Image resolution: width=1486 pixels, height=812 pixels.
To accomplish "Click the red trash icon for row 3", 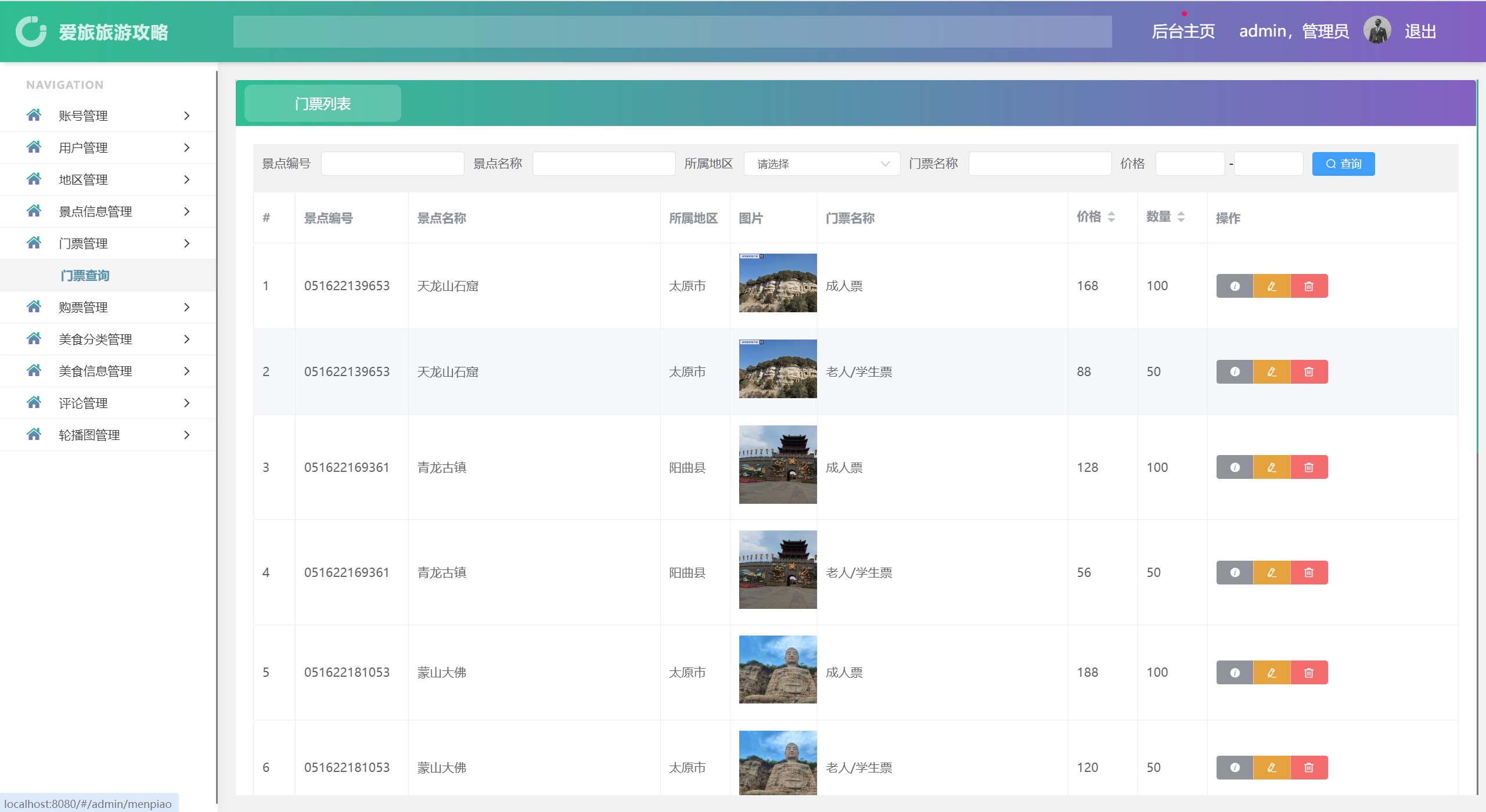I will click(x=1309, y=467).
